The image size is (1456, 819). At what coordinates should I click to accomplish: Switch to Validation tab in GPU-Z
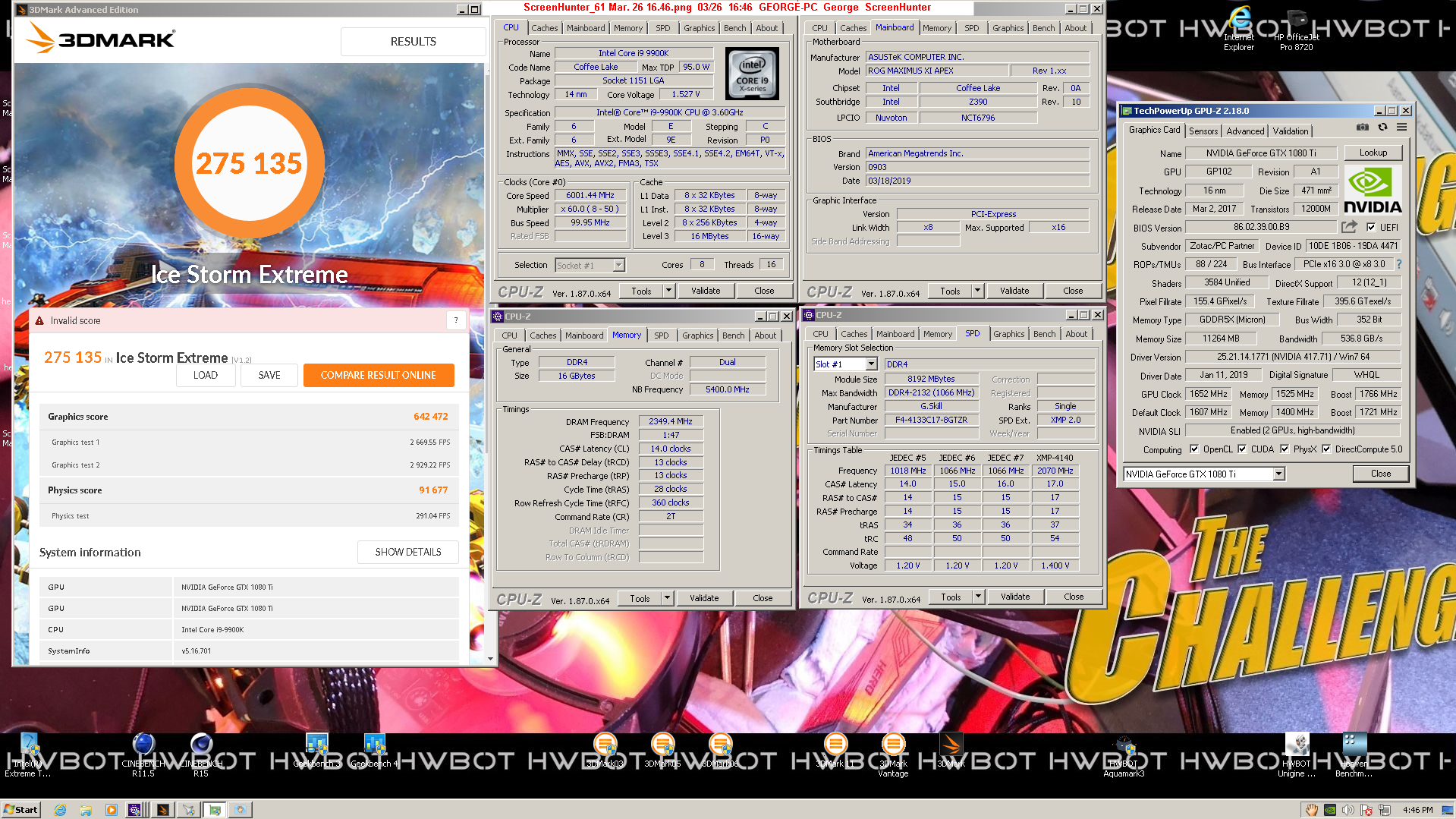[x=1290, y=131]
